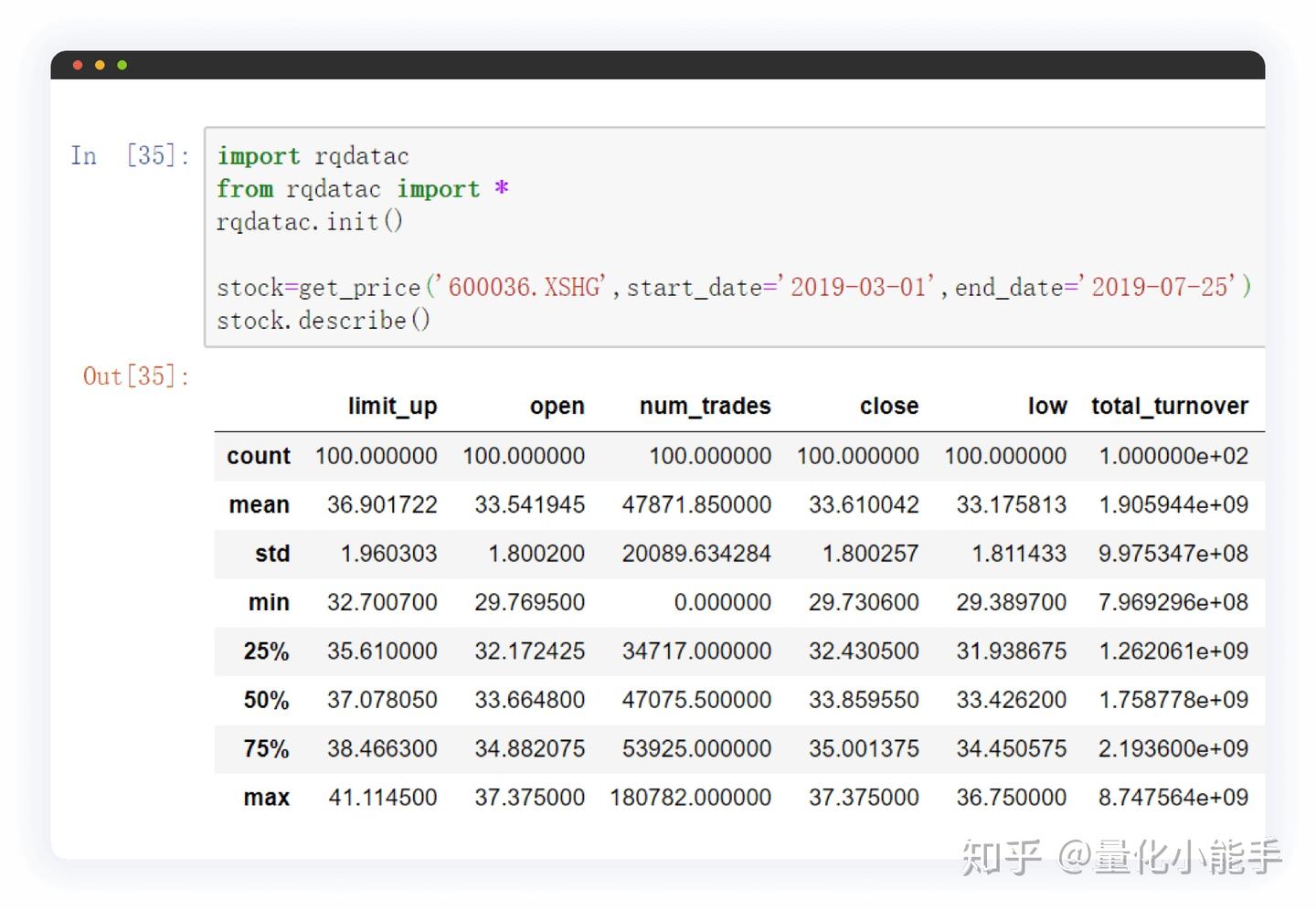This screenshot has height=910, width=1316.
Task: Select the num_trades column header
Action: pos(705,406)
